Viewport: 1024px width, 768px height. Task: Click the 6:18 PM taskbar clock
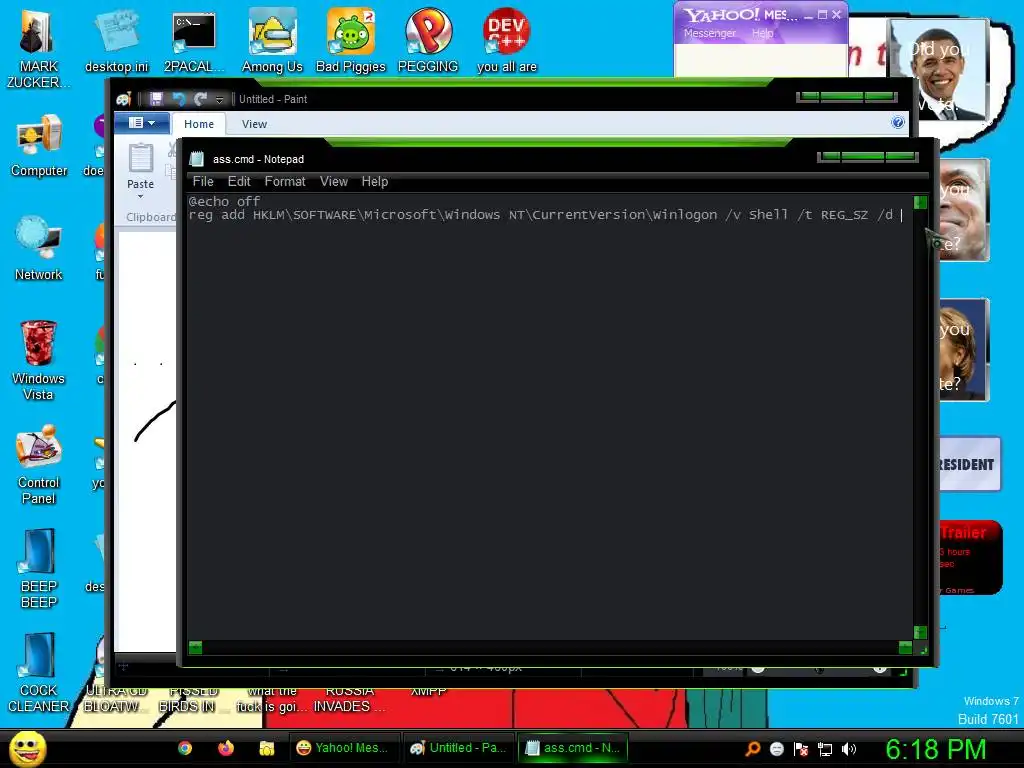point(935,748)
